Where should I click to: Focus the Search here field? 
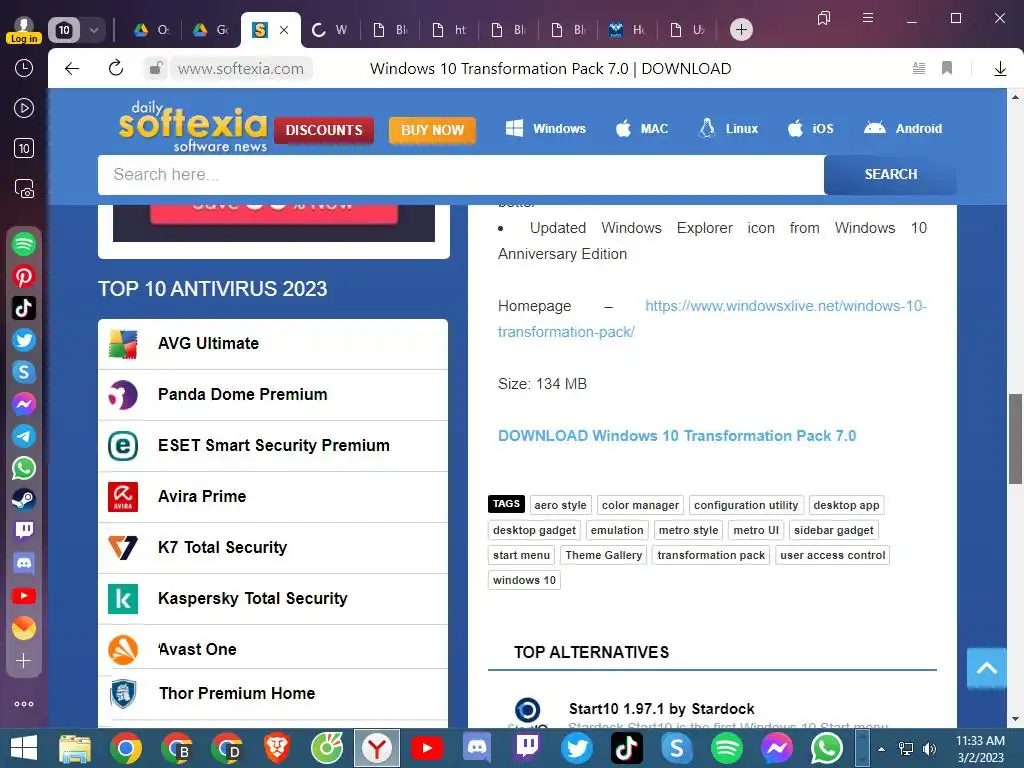pos(461,174)
